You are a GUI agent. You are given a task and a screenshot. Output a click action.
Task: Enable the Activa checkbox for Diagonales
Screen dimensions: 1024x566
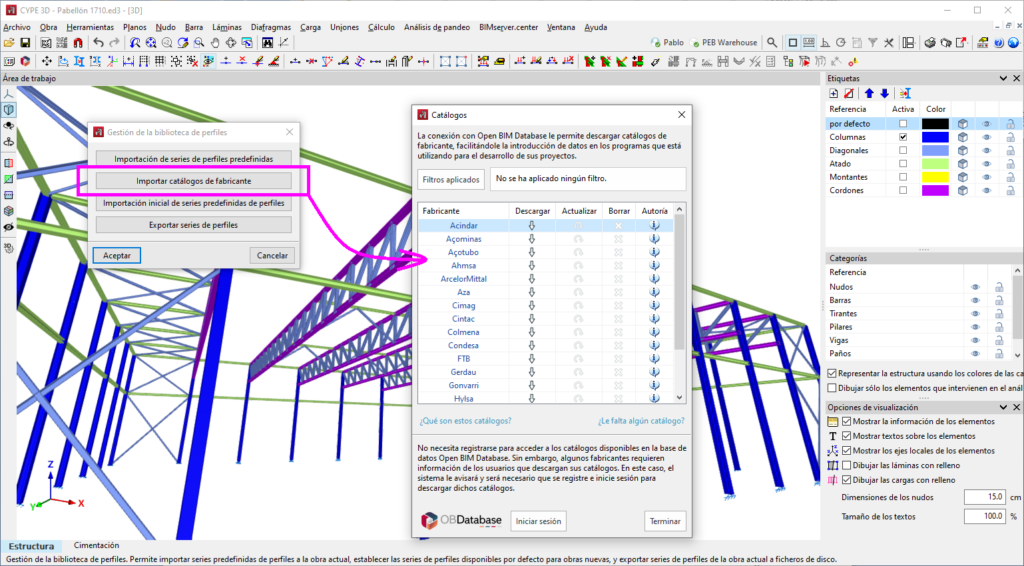[x=903, y=150]
